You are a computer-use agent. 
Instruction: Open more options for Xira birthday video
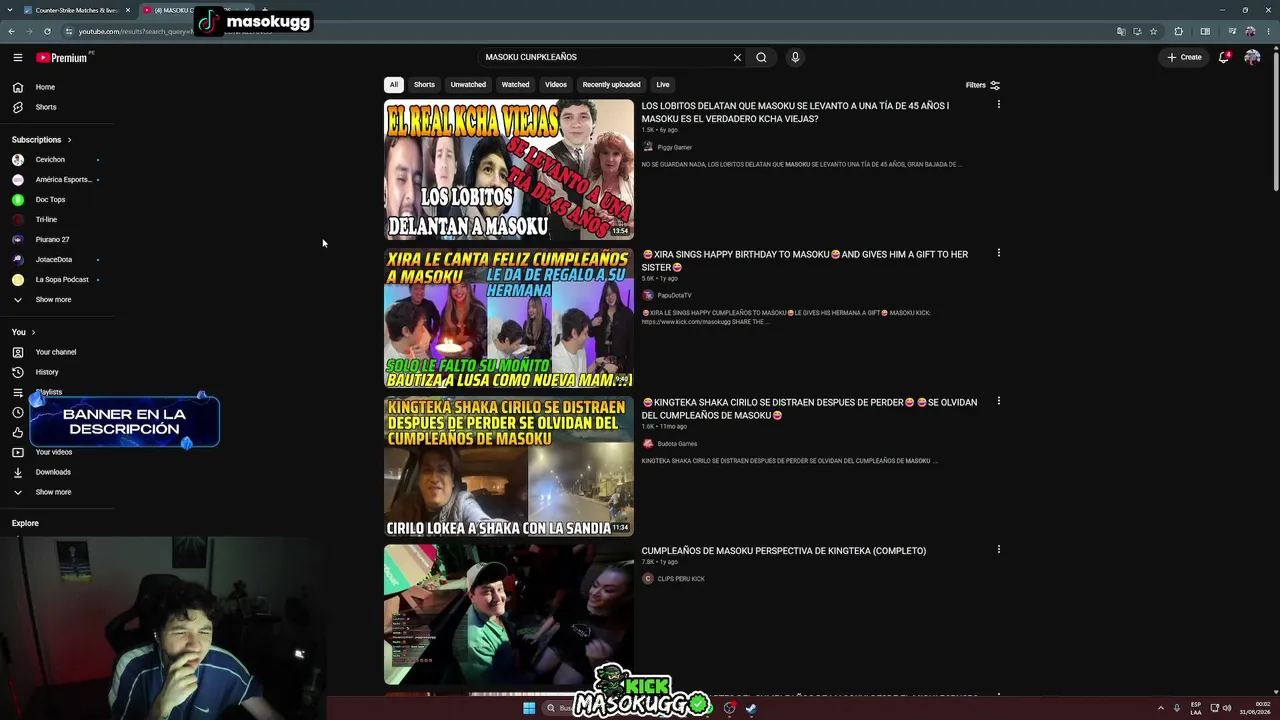[998, 253]
